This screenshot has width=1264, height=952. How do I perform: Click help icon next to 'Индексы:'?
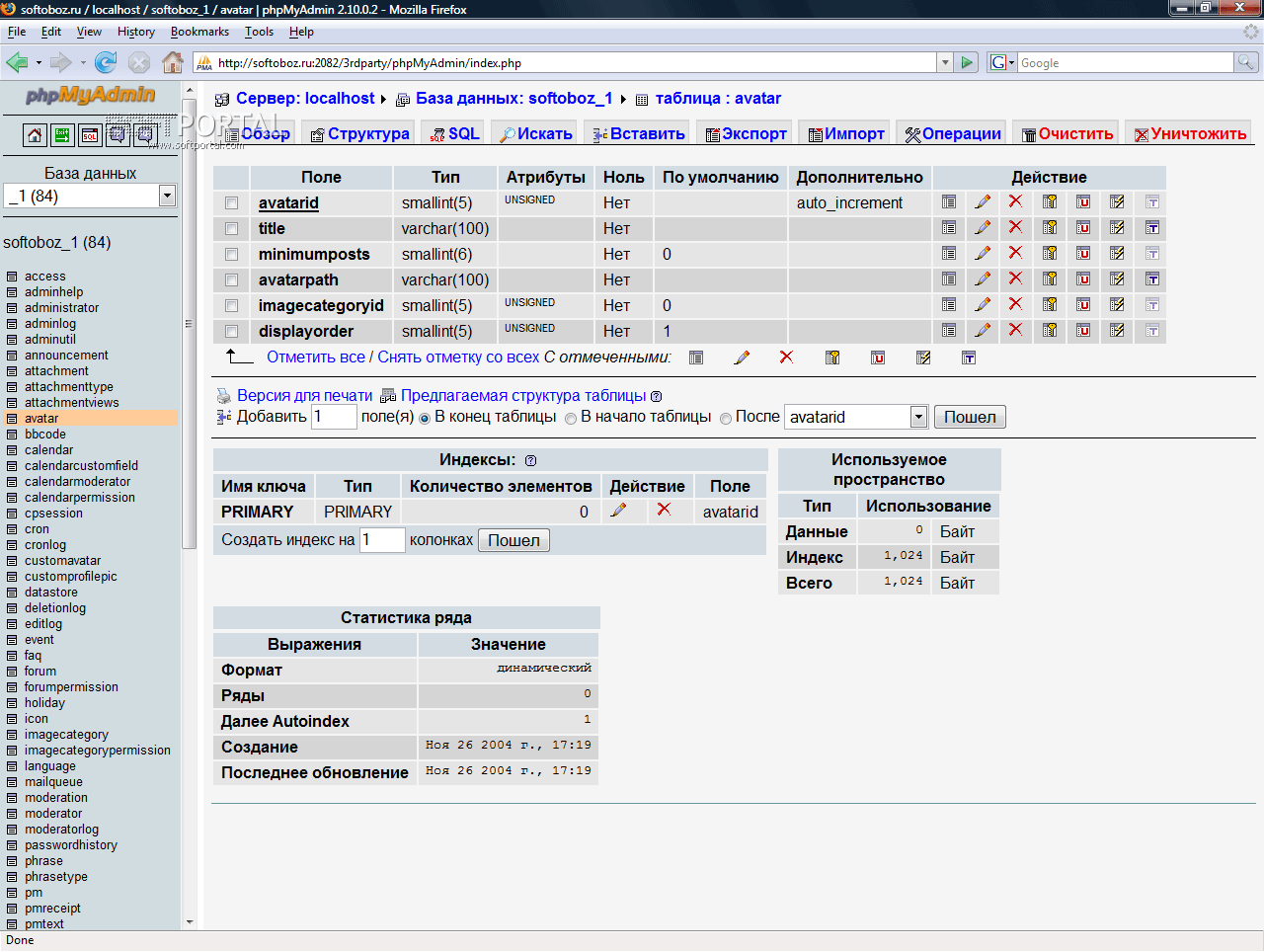pos(530,460)
